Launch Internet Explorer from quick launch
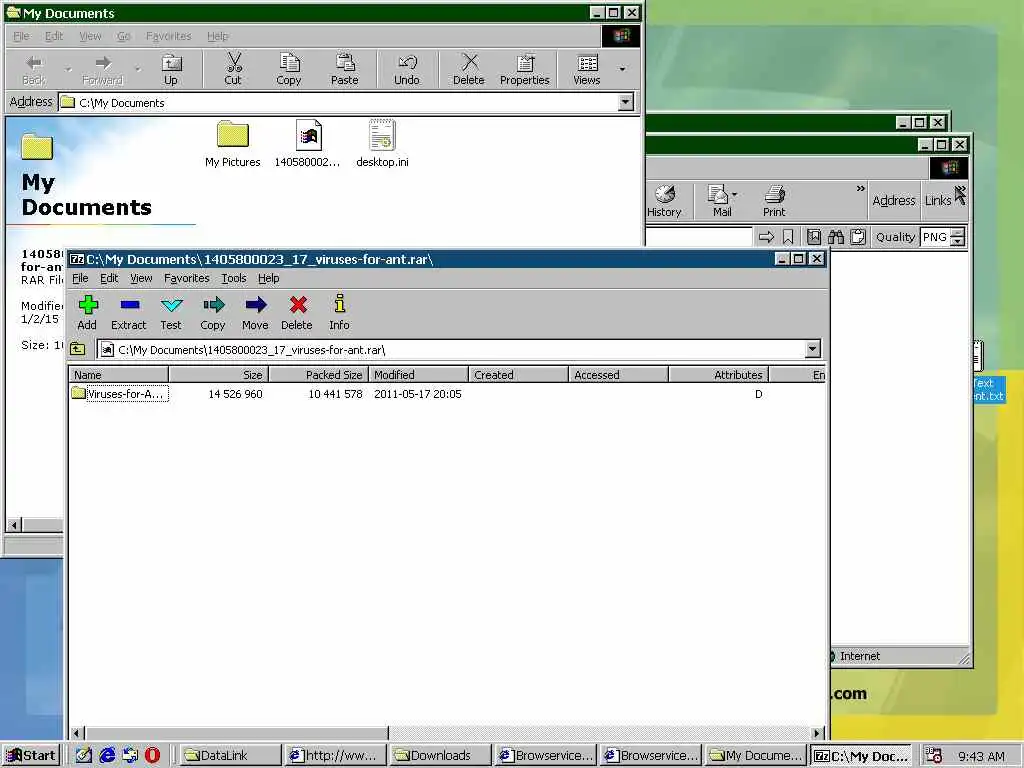Screen dimensions: 1024x768 [107, 756]
